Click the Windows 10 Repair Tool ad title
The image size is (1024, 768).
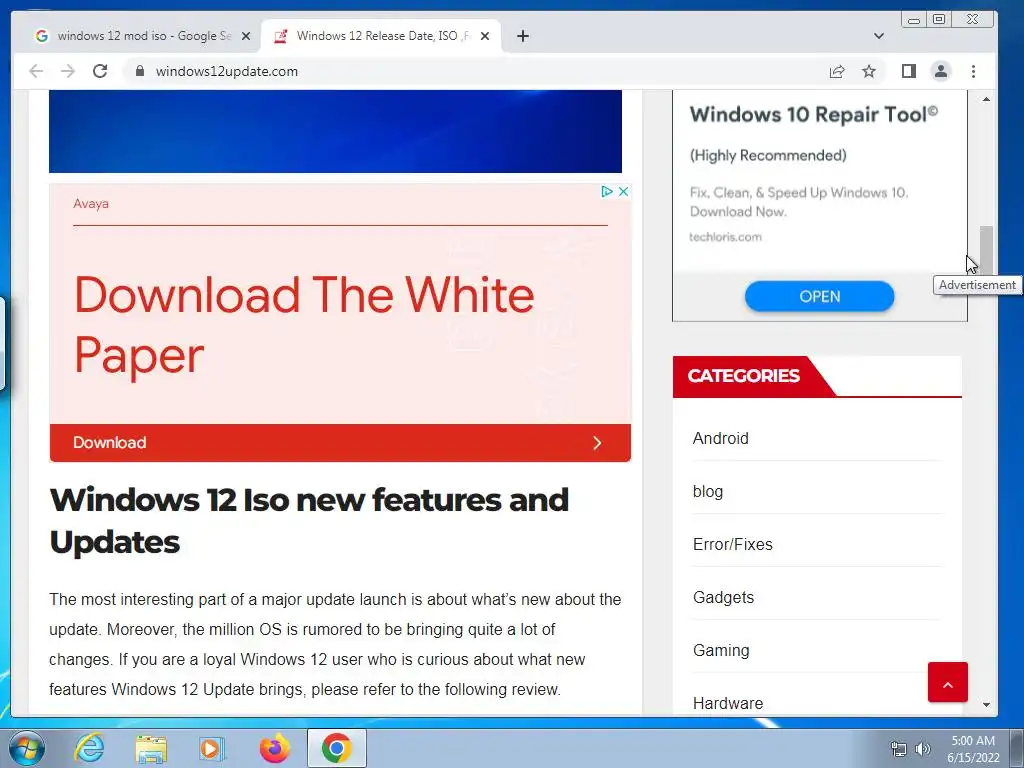pyautogui.click(x=814, y=114)
